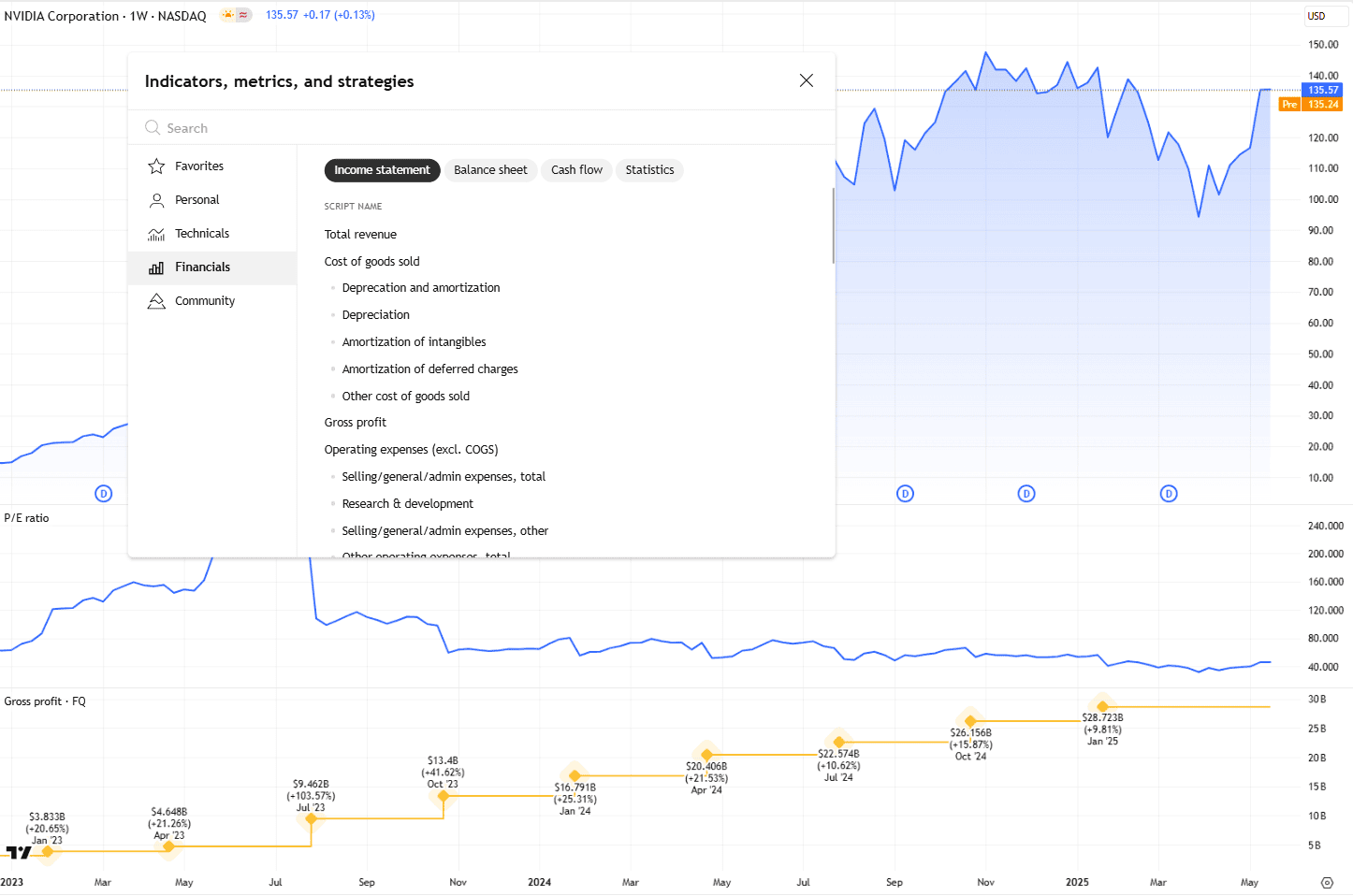Click the Apr '23 $4.648B data point

coord(168,846)
